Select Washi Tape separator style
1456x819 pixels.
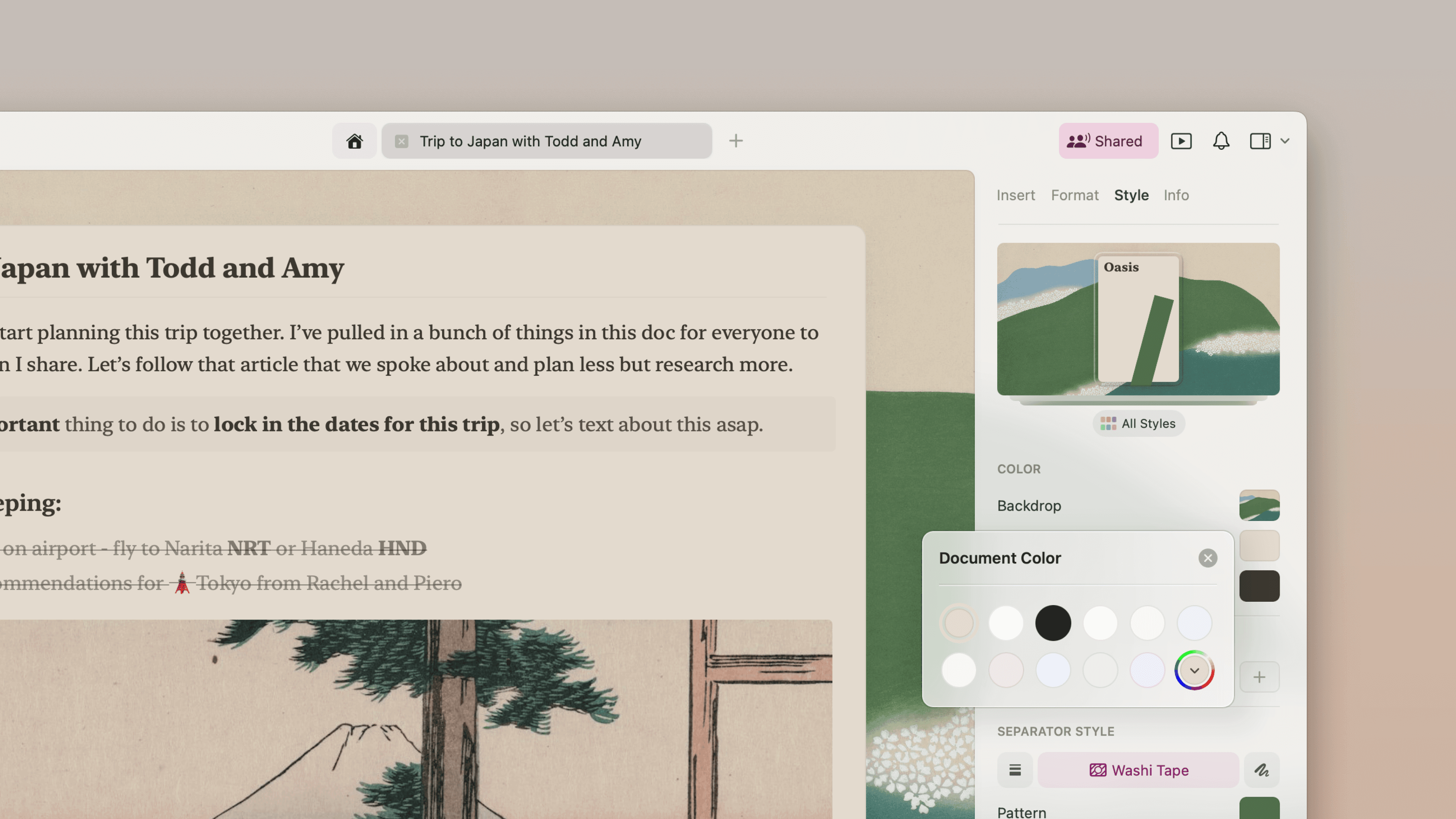click(x=1138, y=770)
